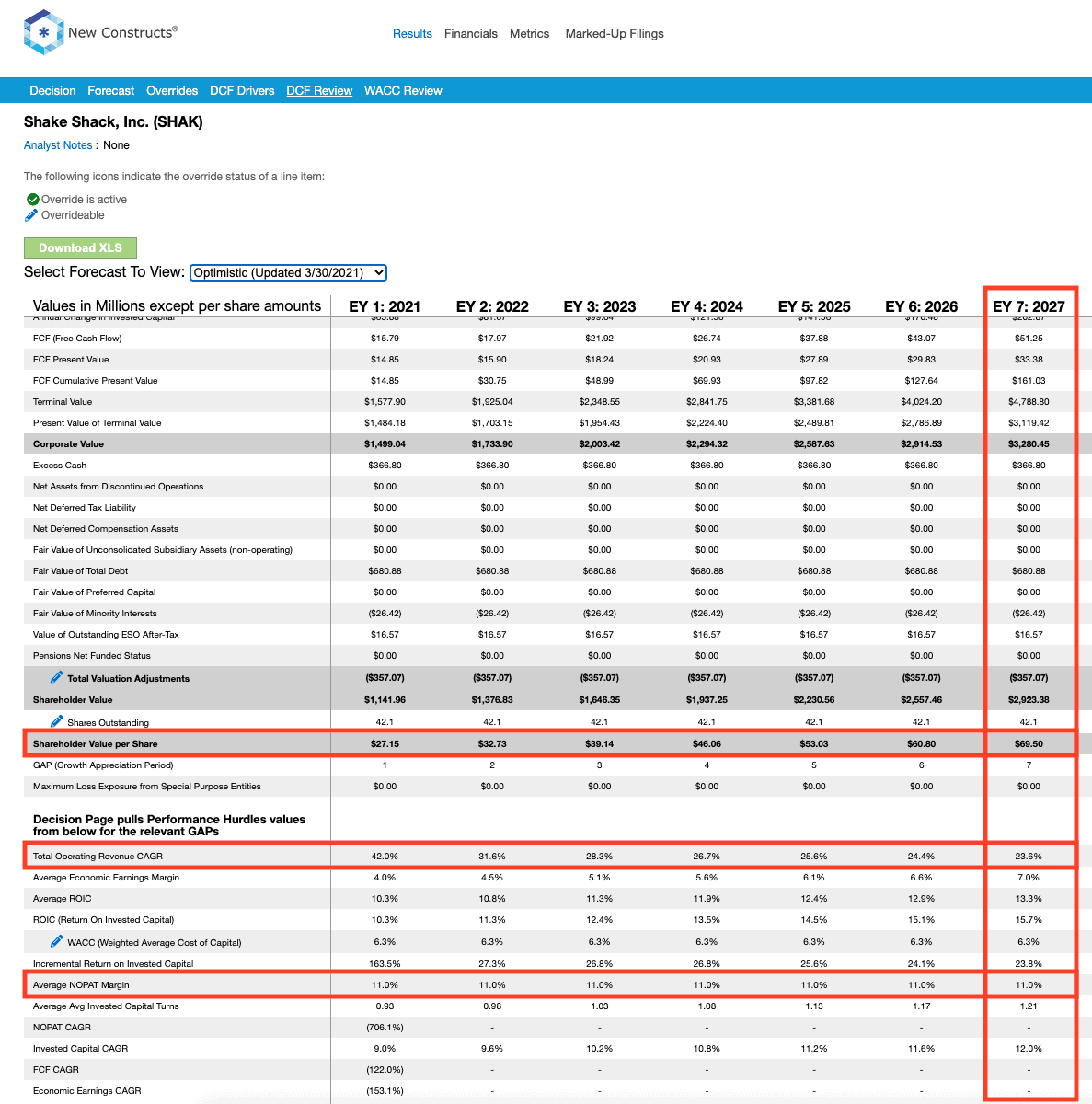Select the Decision tab in the blue bar
Image resolution: width=1092 pixels, height=1104 pixels.
52,91
